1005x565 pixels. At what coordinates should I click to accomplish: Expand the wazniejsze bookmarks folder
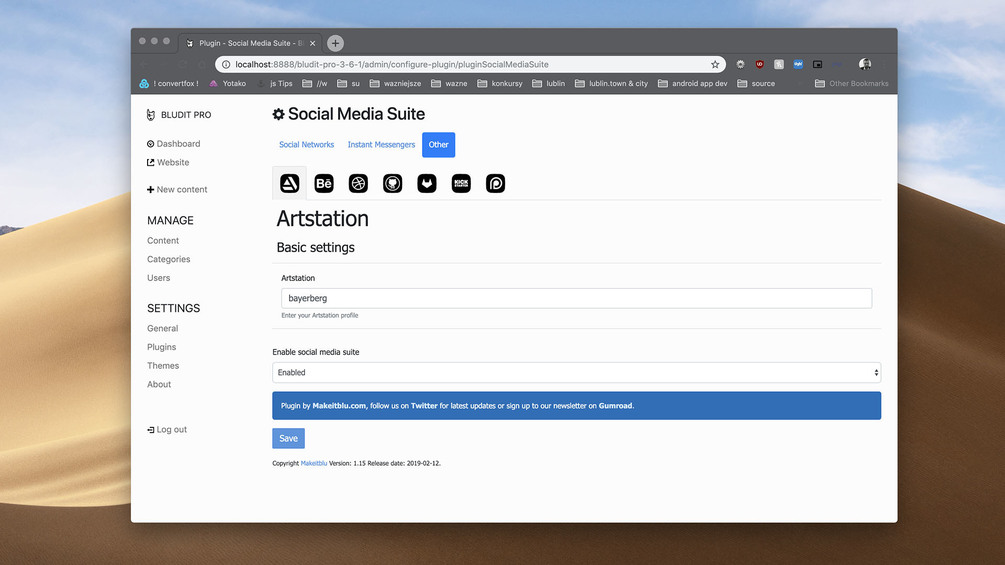click(395, 83)
